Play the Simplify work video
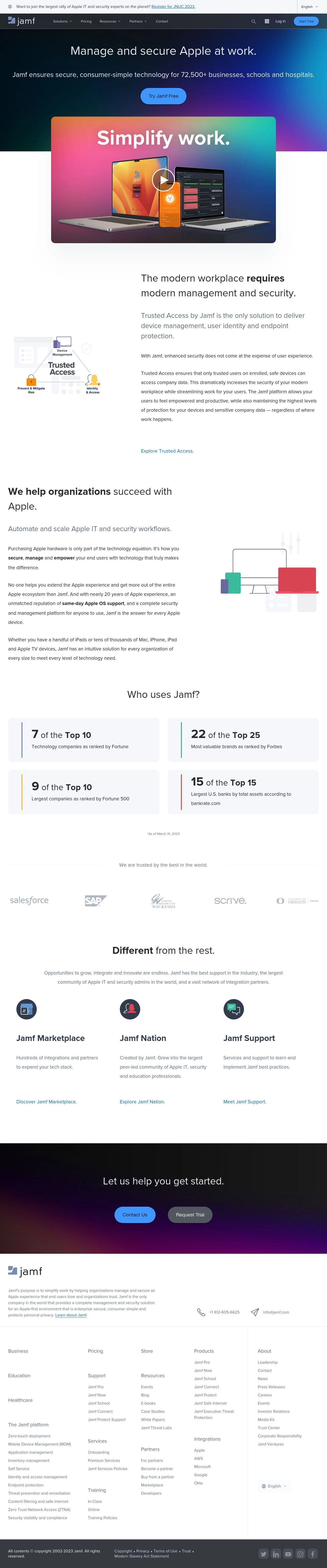The width and height of the screenshot is (327, 1568). click(x=163, y=180)
